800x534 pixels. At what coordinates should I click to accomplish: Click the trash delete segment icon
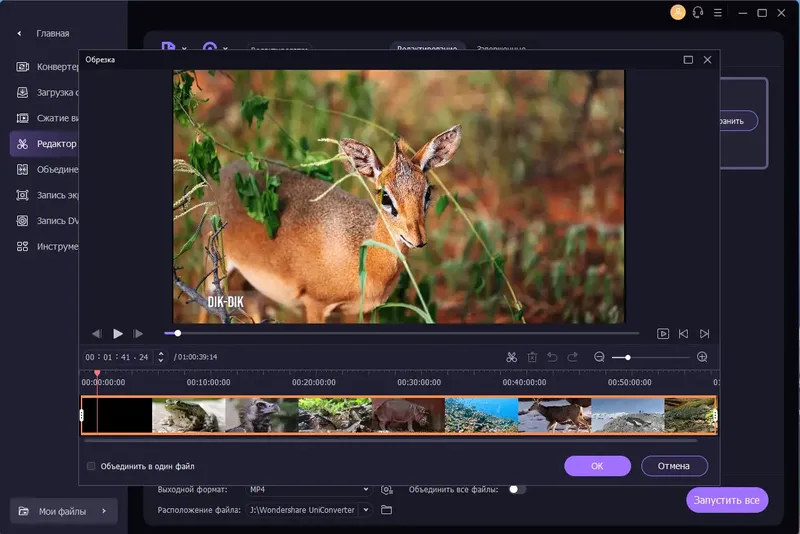pyautogui.click(x=532, y=357)
